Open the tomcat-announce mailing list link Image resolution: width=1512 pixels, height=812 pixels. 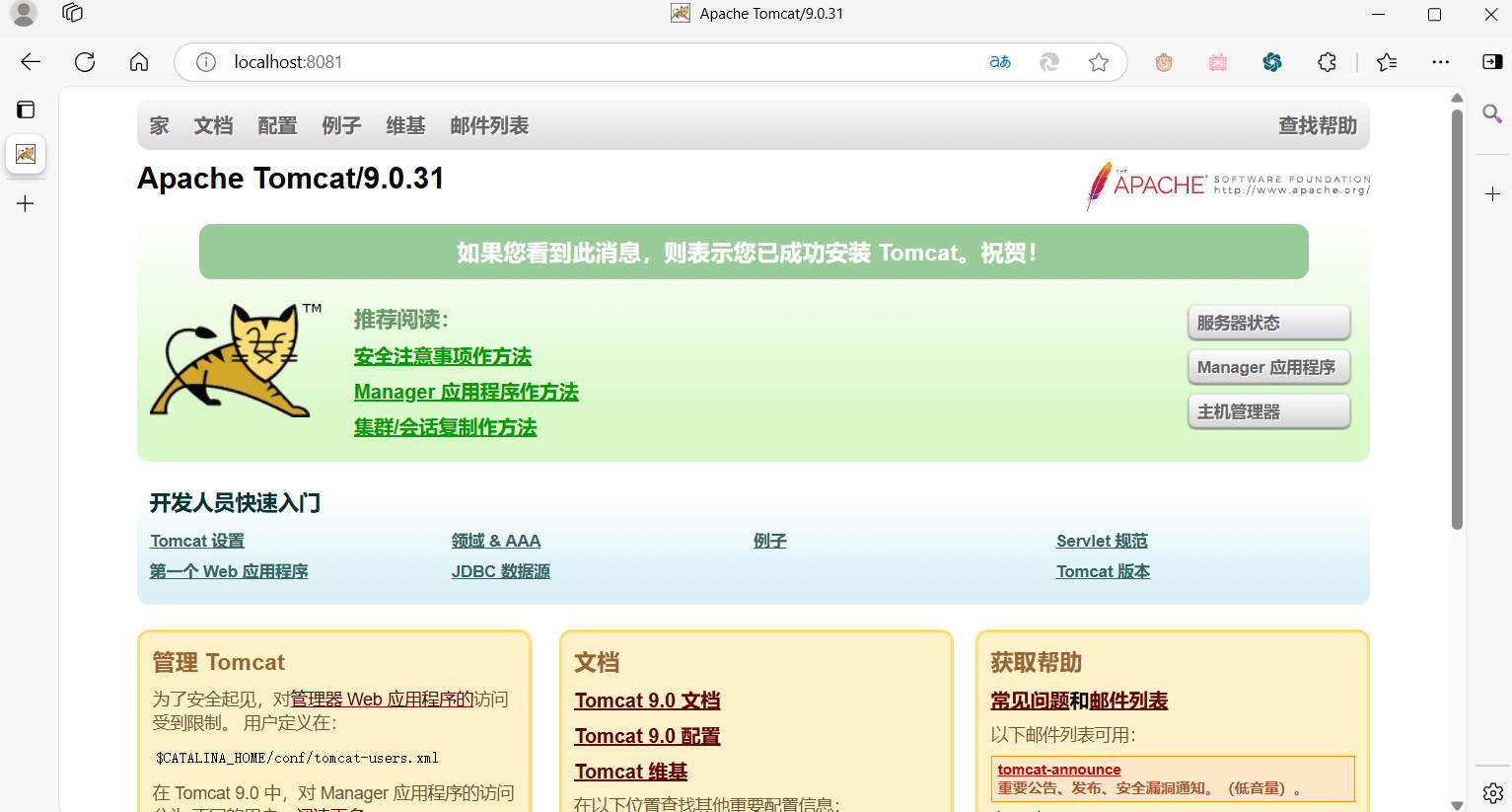(x=1059, y=770)
